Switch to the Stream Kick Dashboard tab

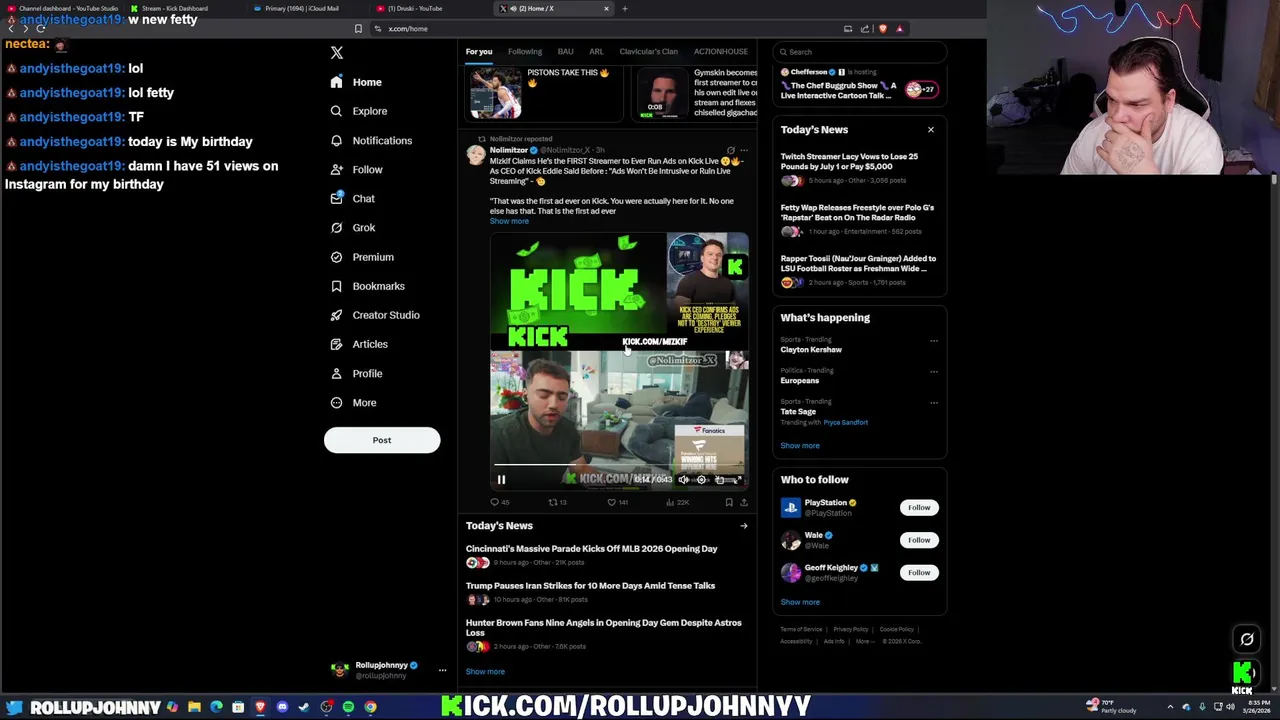click(x=177, y=9)
